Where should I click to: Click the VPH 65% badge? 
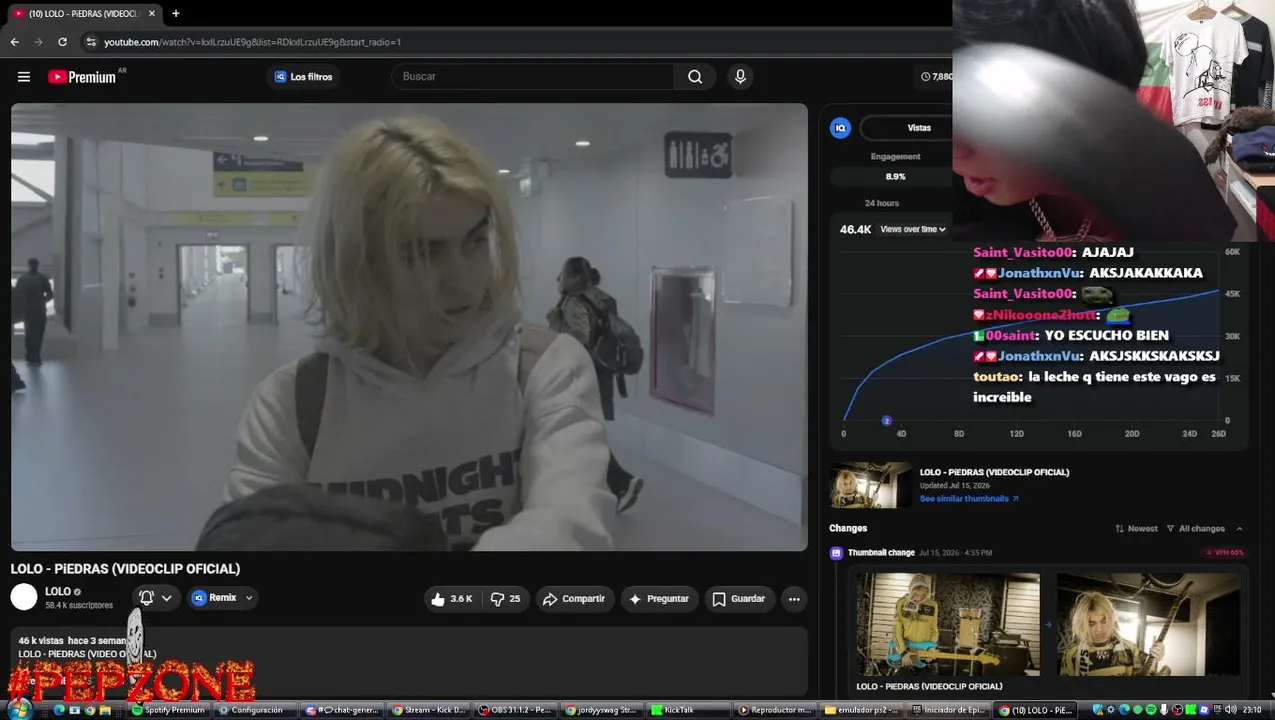tap(1224, 553)
